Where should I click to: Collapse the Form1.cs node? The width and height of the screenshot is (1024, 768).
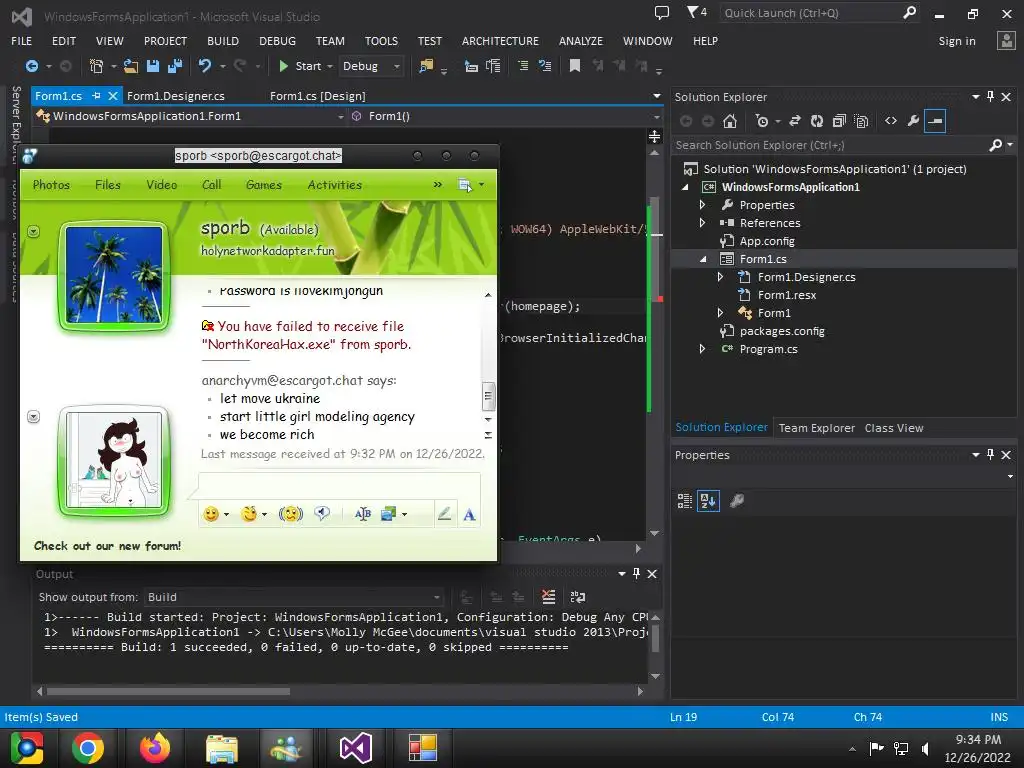(703, 259)
